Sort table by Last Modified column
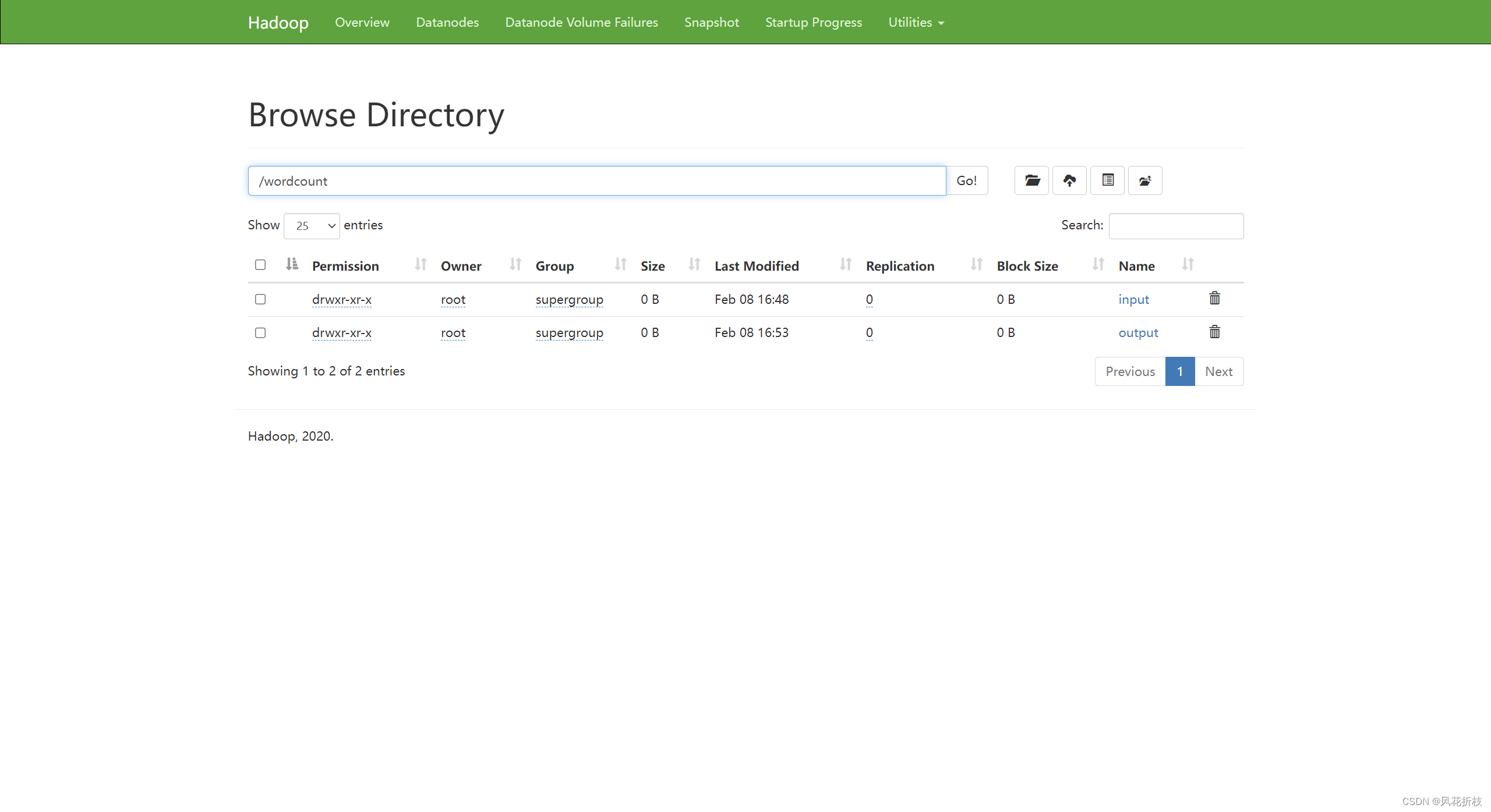Image resolution: width=1491 pixels, height=812 pixels. (757, 266)
